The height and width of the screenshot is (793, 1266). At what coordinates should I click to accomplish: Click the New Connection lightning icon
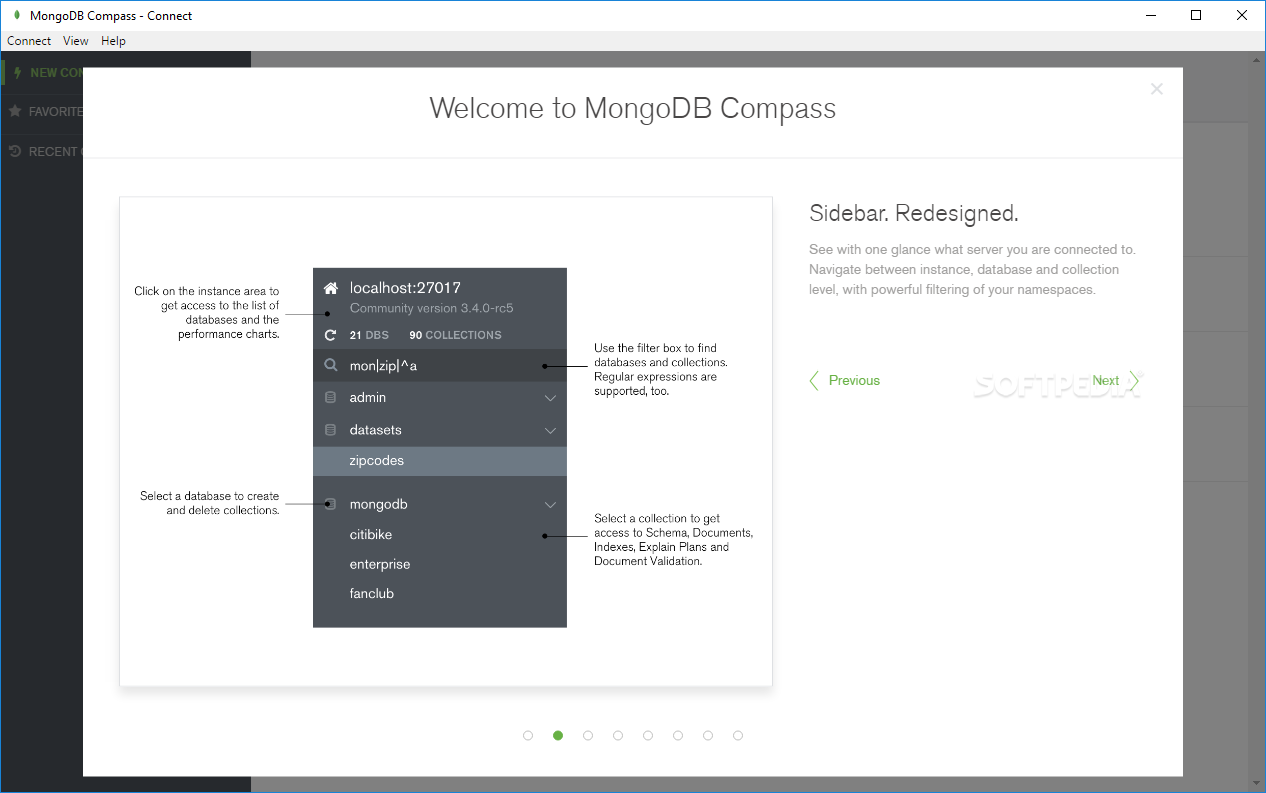coord(17,72)
